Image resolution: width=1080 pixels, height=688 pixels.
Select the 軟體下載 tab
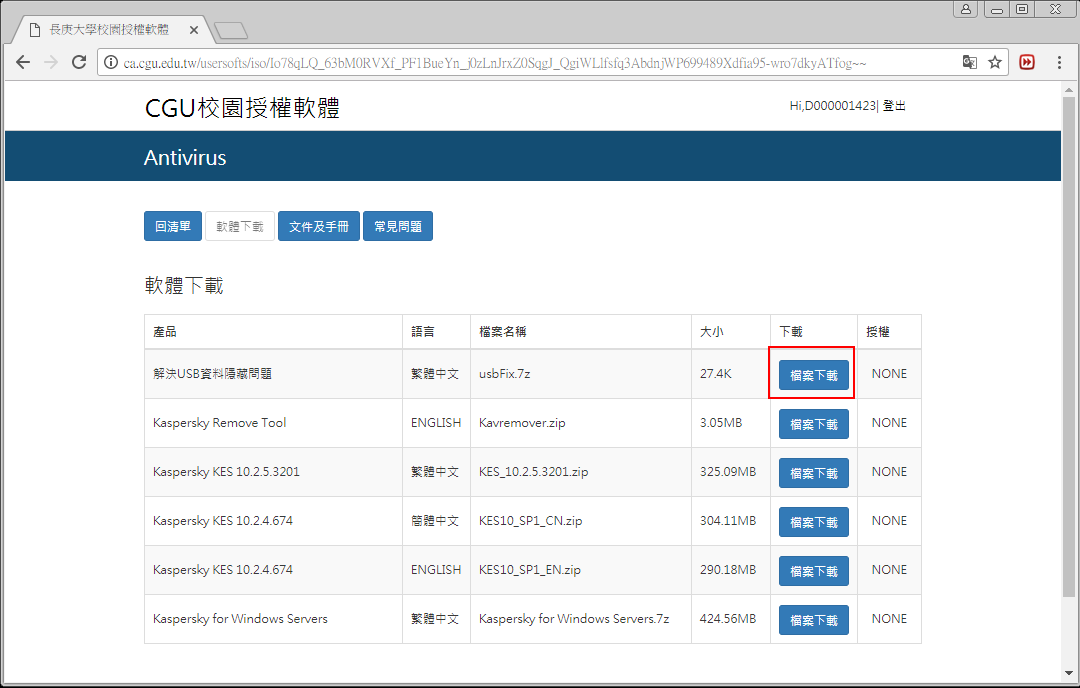(x=240, y=226)
